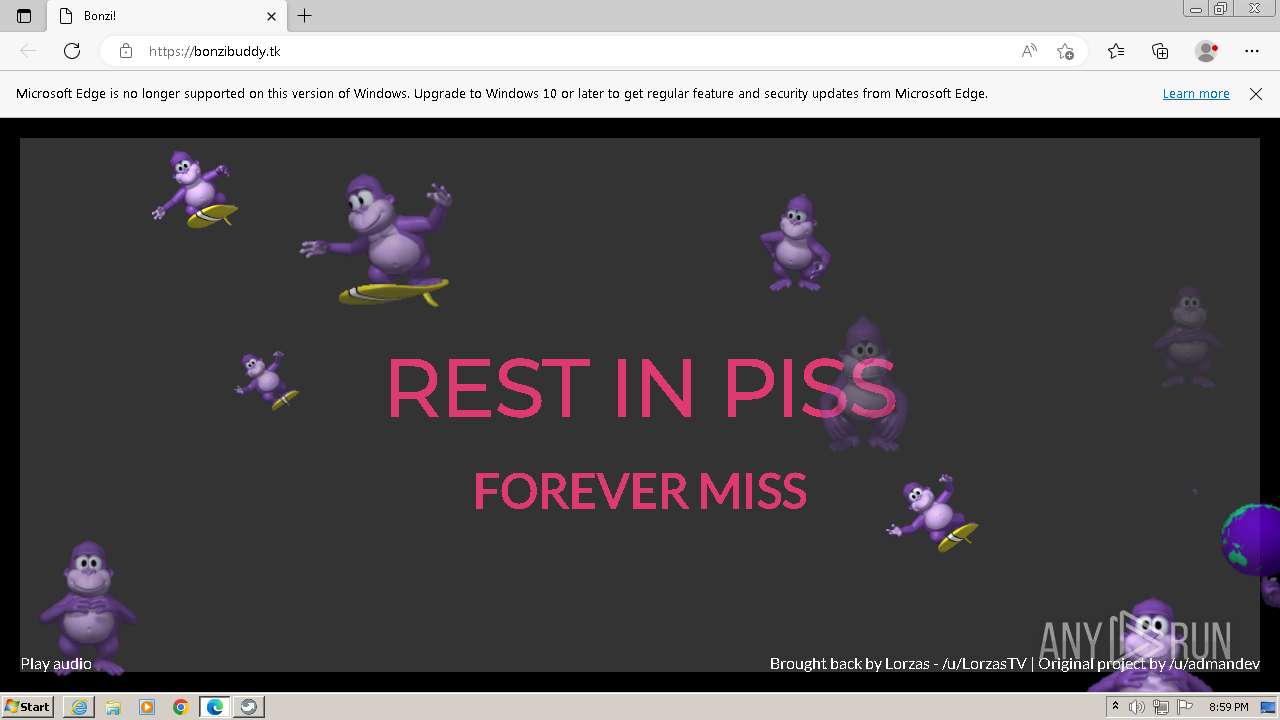
Task: Open Collections panel
Action: (x=1160, y=51)
